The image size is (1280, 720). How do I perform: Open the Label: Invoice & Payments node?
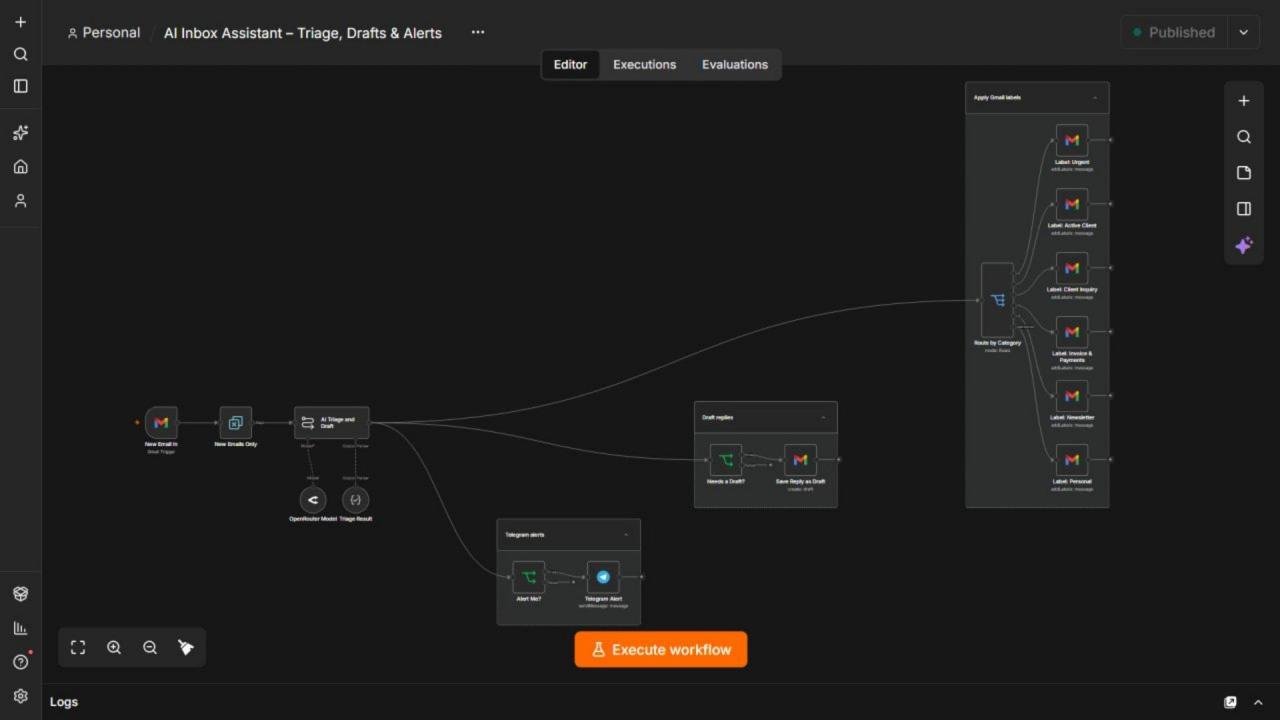coord(1072,332)
